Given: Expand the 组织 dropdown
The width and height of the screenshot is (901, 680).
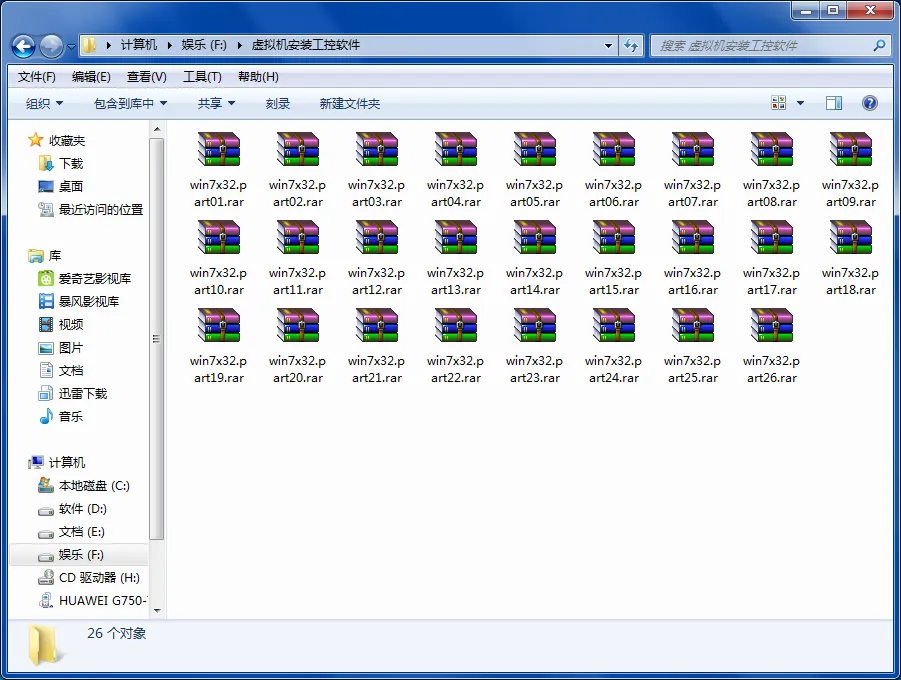Looking at the screenshot, I should coord(44,103).
